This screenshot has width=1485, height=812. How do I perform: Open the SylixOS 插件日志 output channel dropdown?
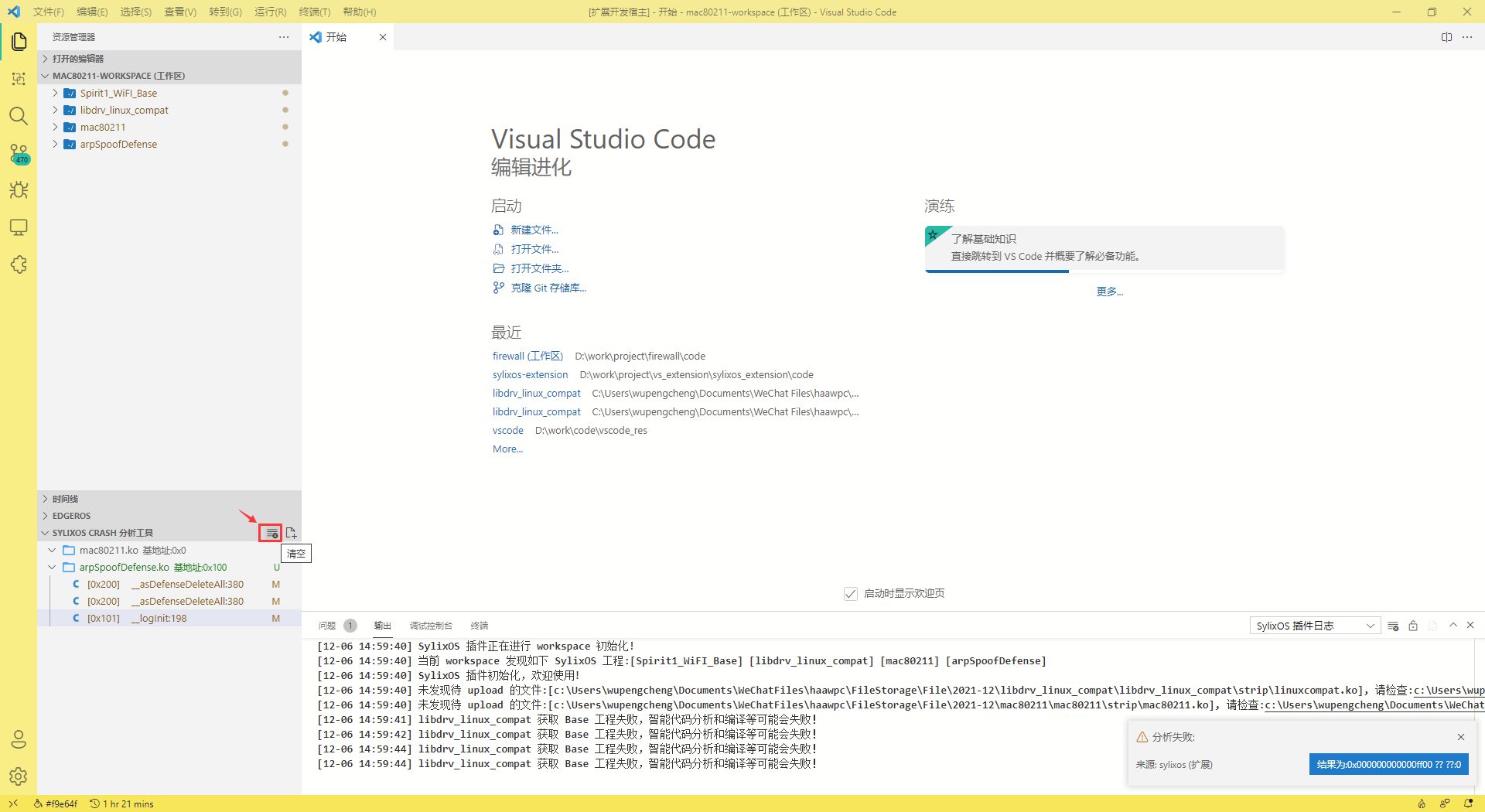click(1315, 626)
